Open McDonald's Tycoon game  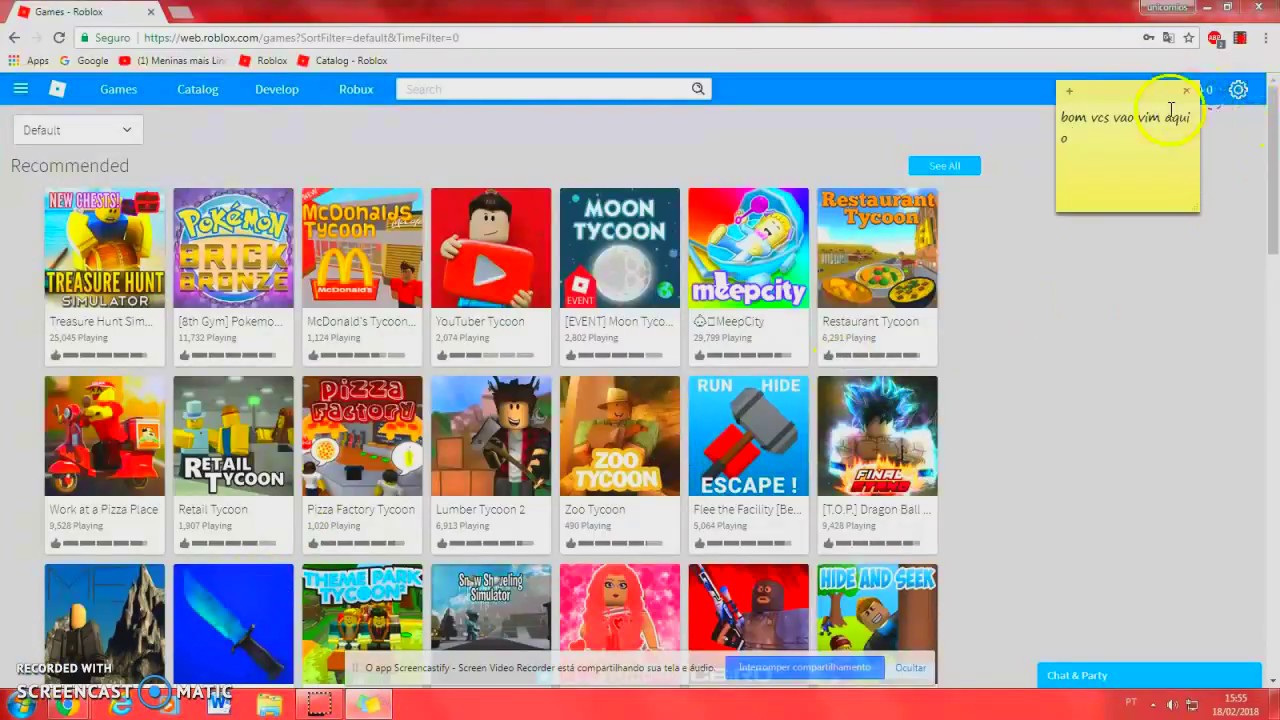point(362,276)
